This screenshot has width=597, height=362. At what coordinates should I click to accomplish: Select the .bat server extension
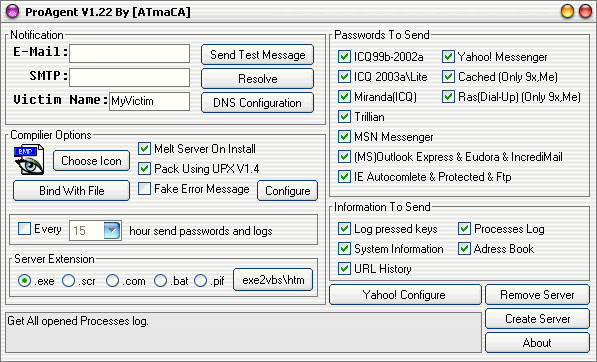pyautogui.click(x=160, y=281)
